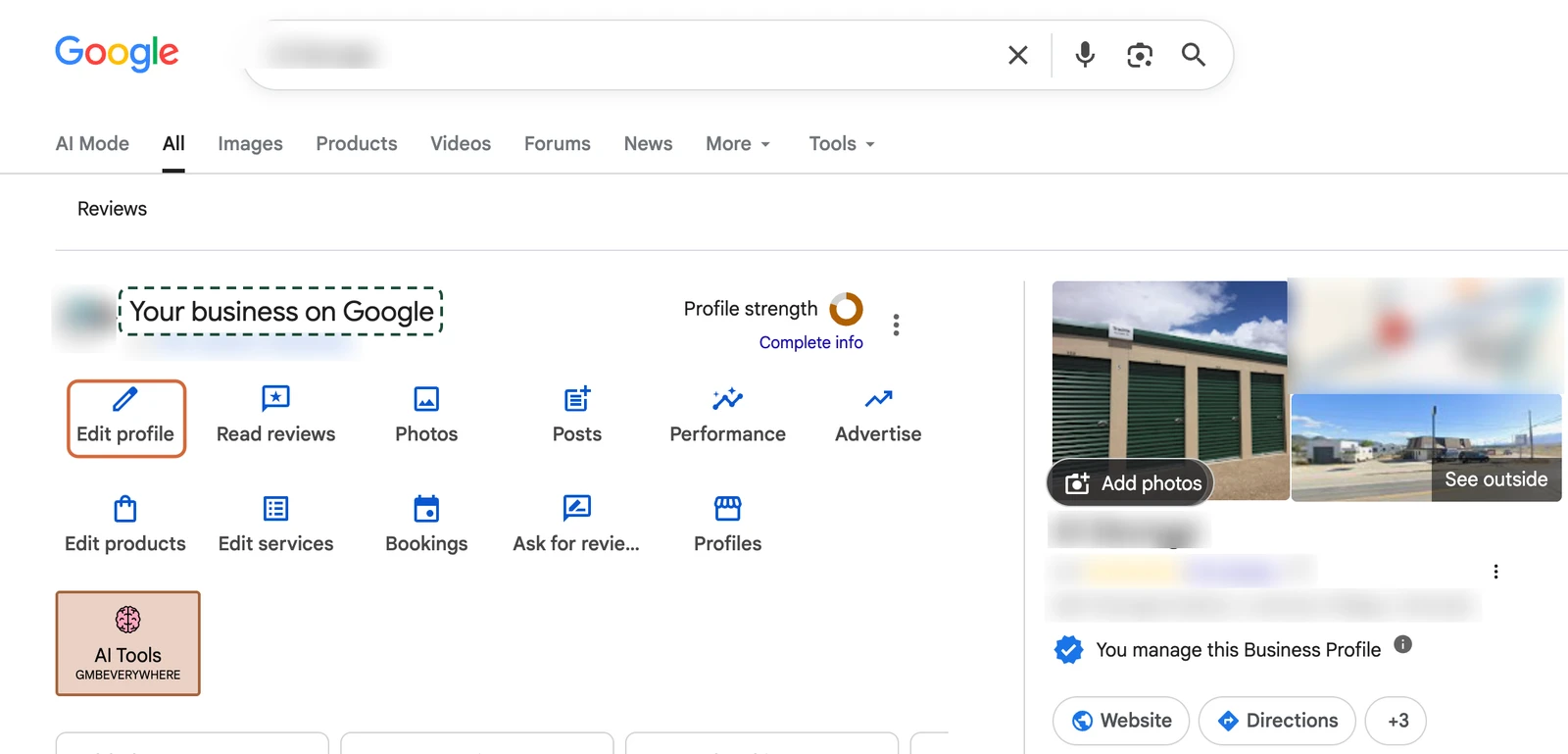Viewport: 1568px width, 754px height.
Task: Start voice search with the microphone icon
Action: click(x=1085, y=55)
